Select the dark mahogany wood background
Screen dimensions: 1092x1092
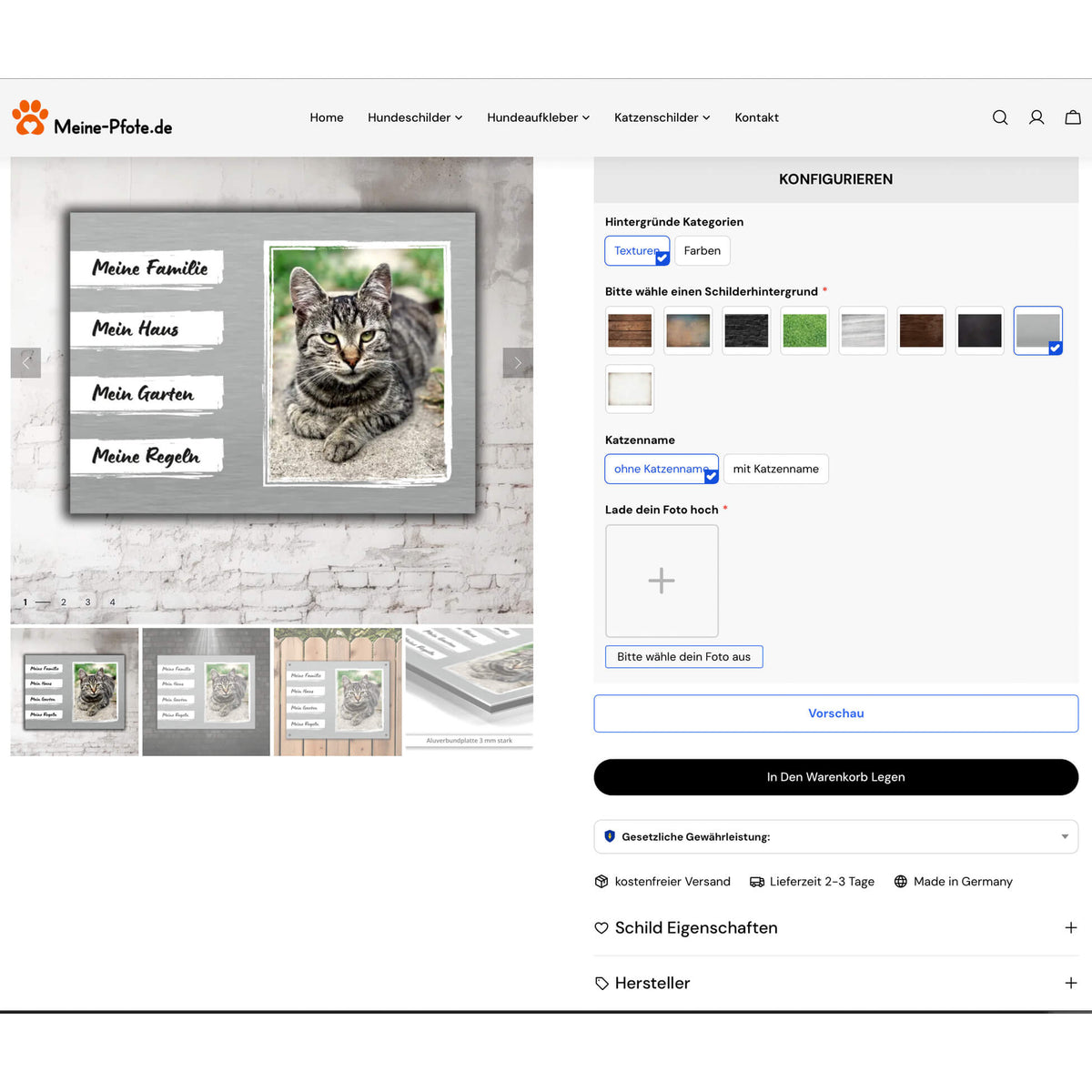pyautogui.click(x=921, y=330)
